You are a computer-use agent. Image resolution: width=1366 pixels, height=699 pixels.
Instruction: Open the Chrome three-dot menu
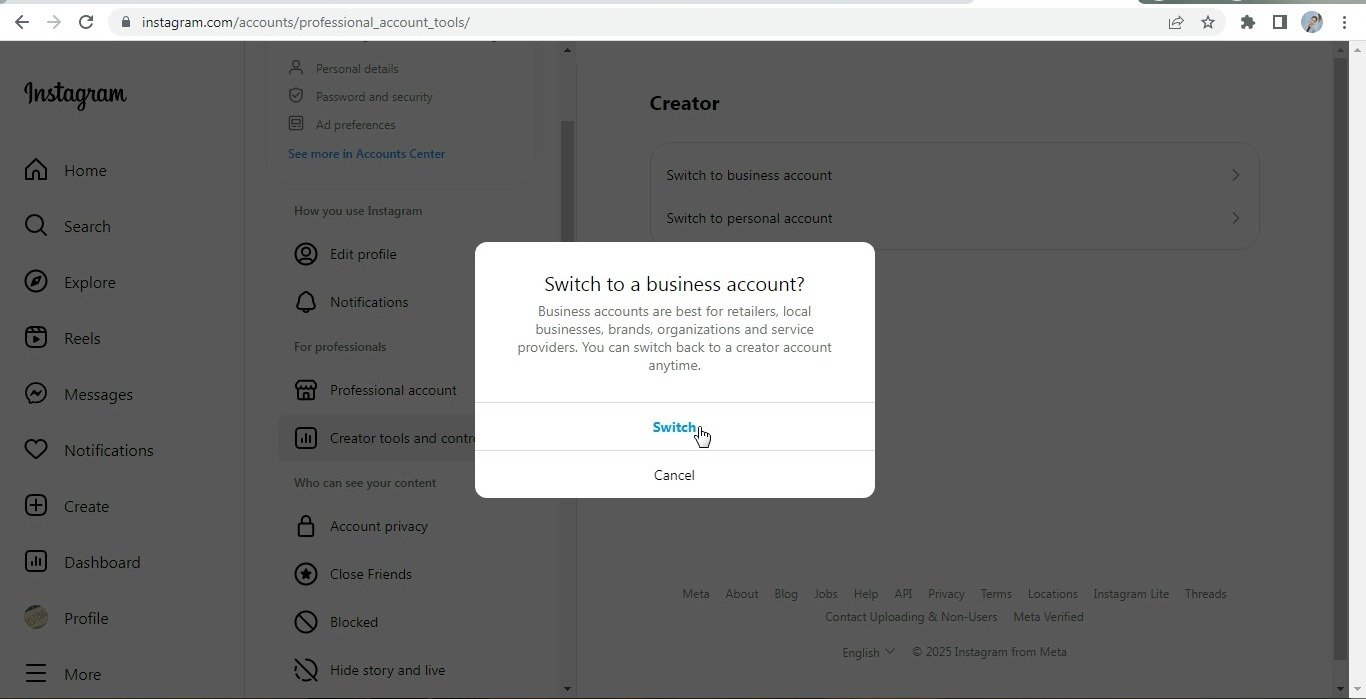click(1344, 22)
